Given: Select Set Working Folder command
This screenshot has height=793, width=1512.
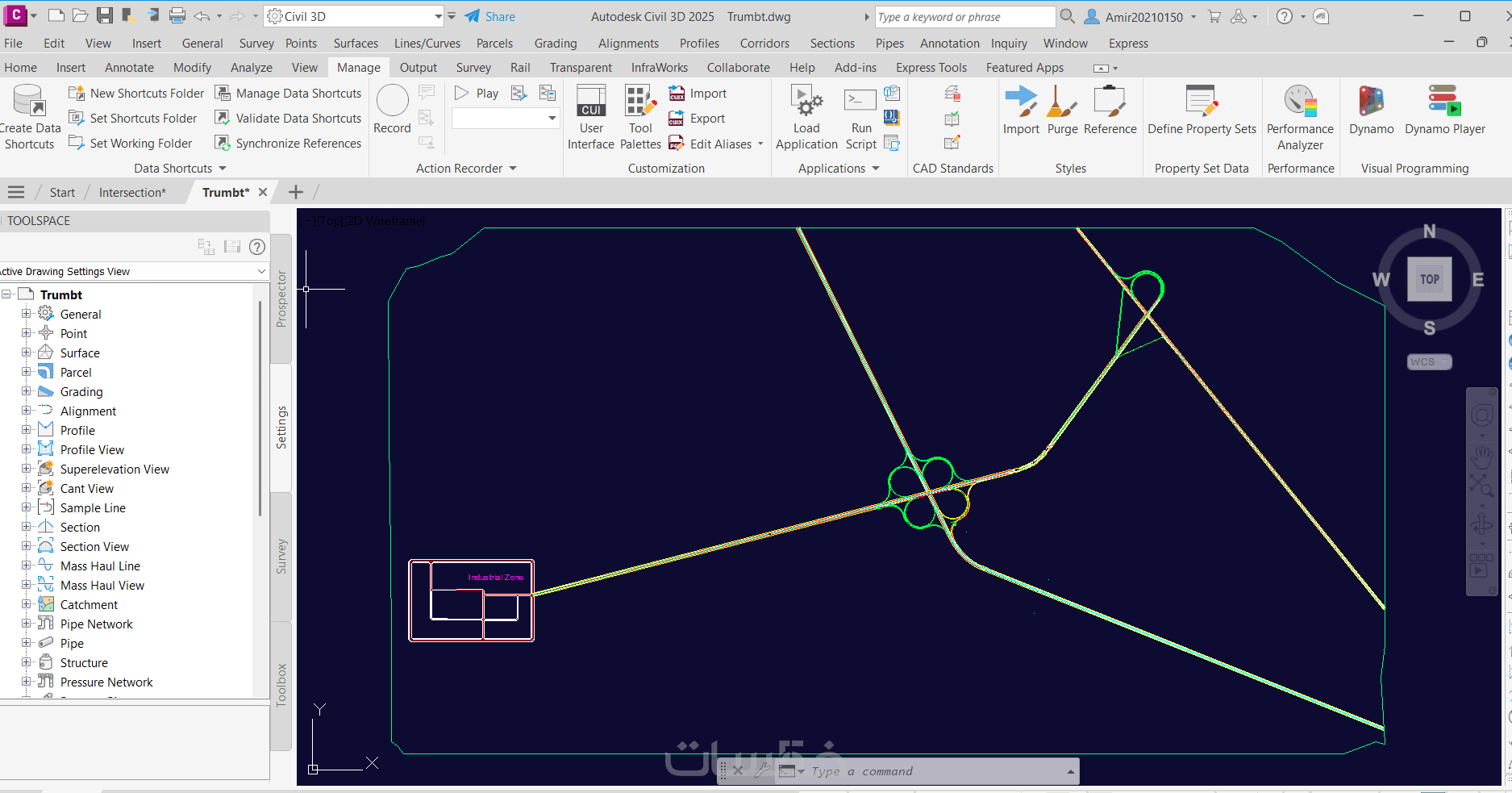Looking at the screenshot, I should (x=130, y=144).
